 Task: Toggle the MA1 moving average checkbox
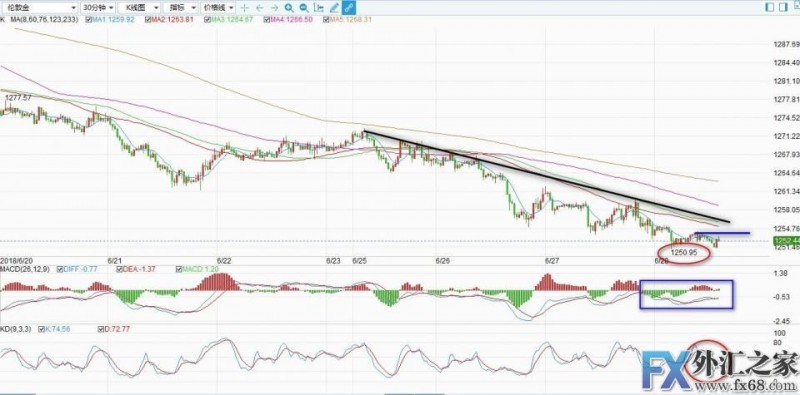89,19
